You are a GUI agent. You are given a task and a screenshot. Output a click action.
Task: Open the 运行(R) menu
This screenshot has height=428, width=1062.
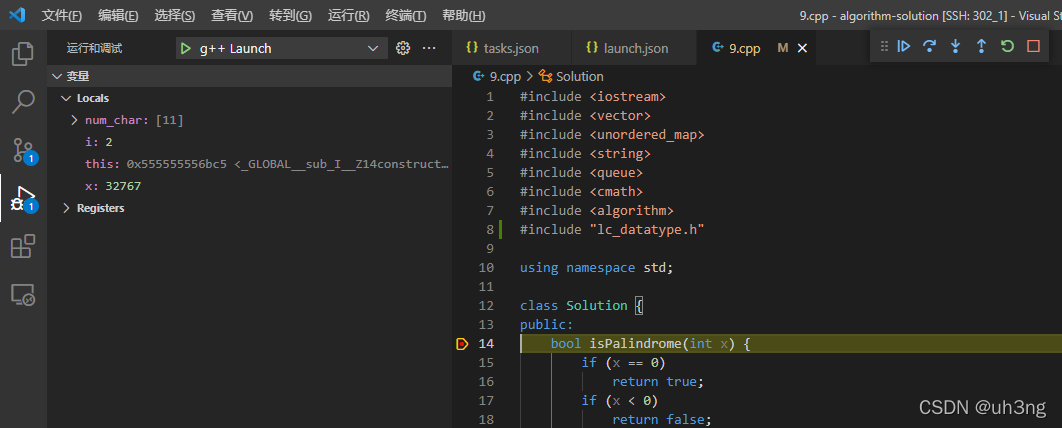[x=349, y=16]
